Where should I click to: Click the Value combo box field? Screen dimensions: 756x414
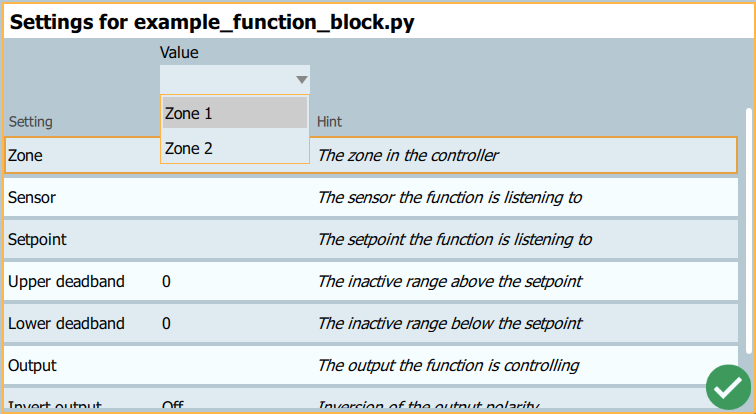226,80
